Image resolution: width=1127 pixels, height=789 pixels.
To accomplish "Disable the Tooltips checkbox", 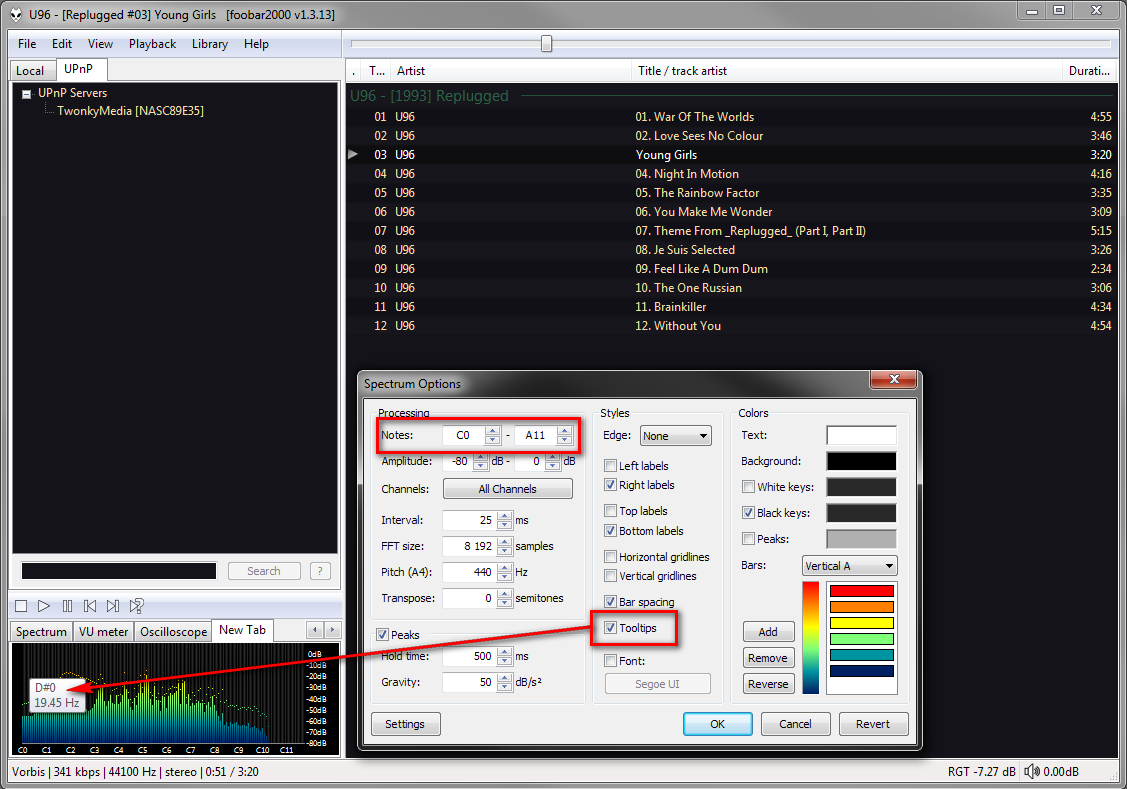I will (611, 628).
